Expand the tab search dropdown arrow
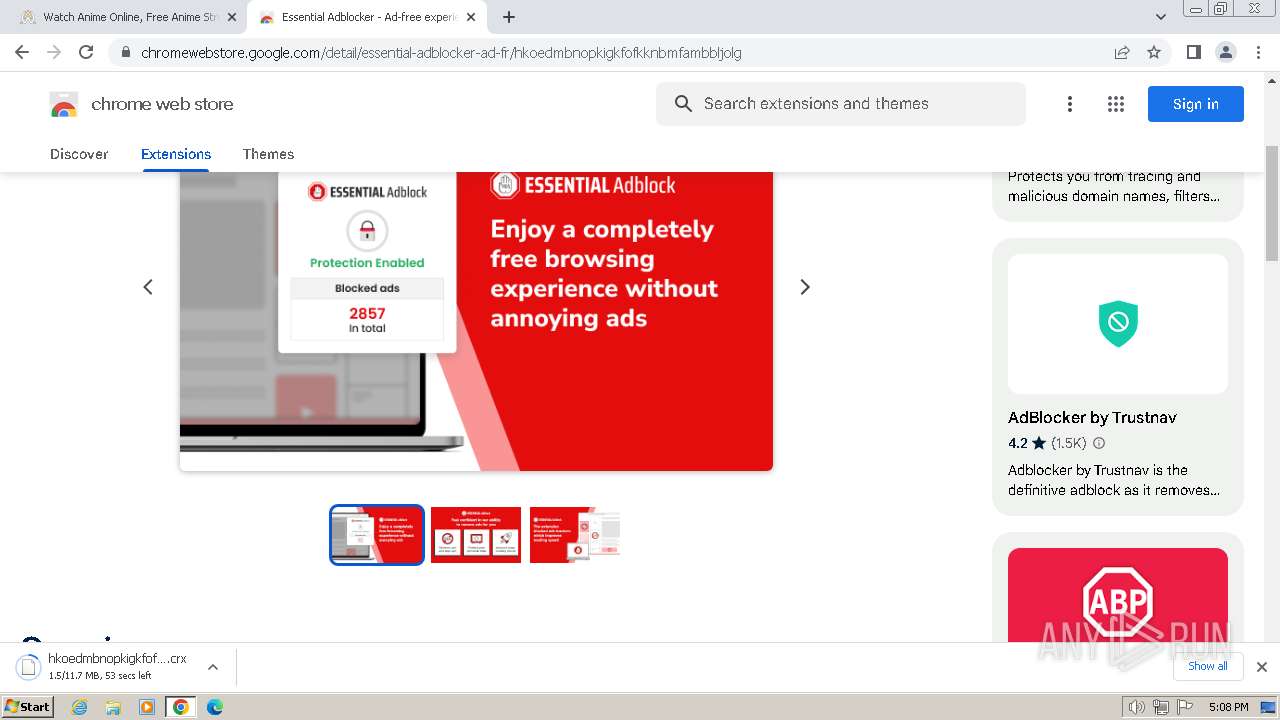 [1161, 17]
